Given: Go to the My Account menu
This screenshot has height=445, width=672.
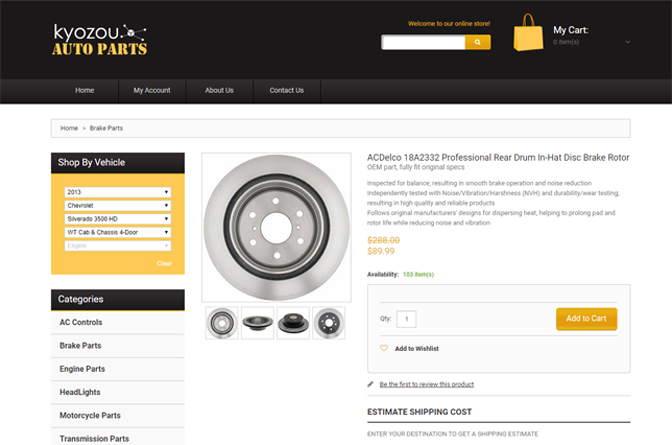Looking at the screenshot, I should [152, 90].
